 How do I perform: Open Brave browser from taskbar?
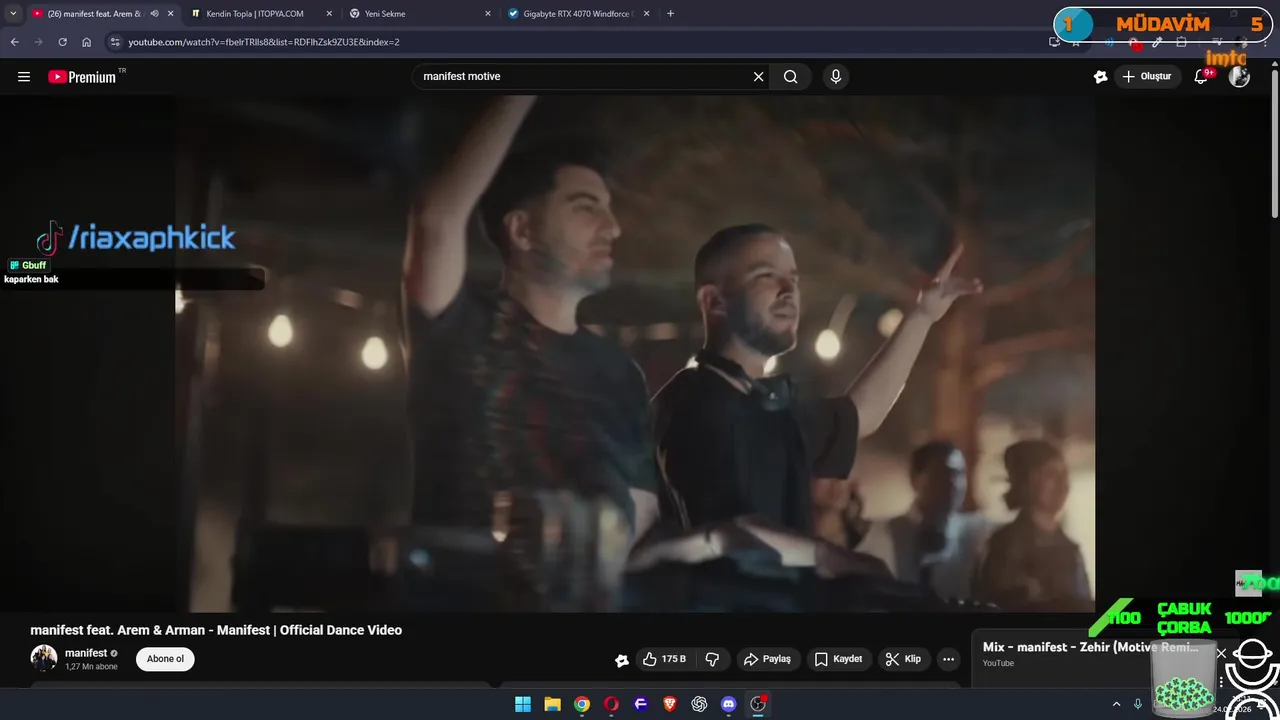point(670,704)
